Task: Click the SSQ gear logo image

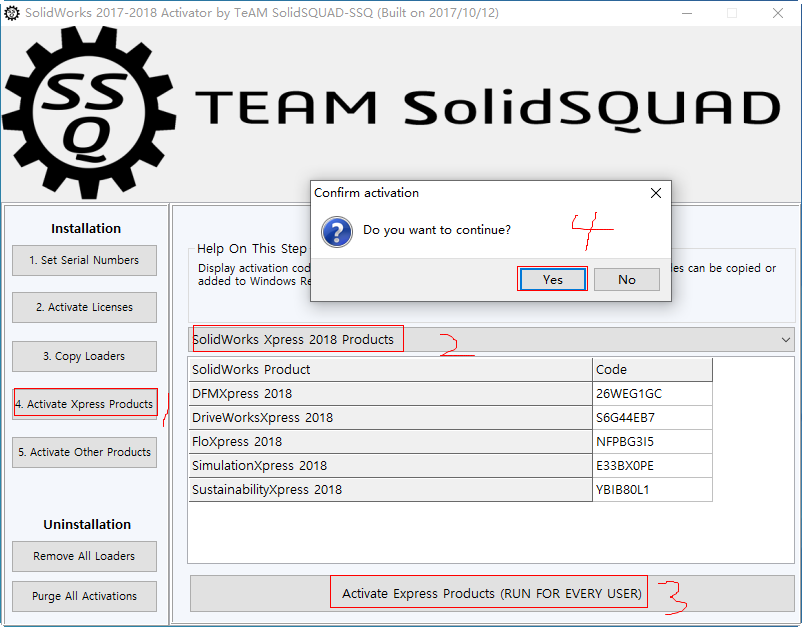Action: click(90, 113)
